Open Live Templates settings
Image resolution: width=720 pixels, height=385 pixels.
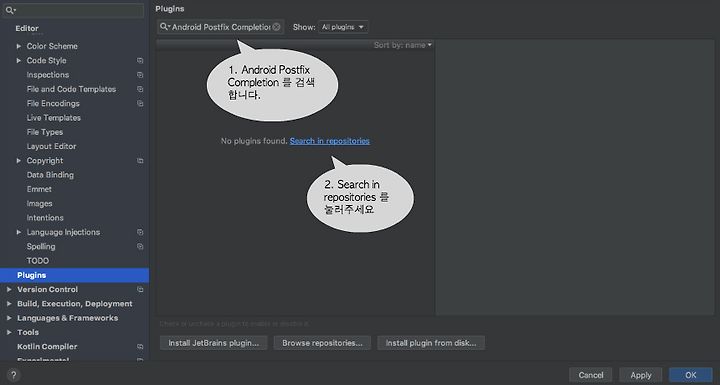(54, 118)
